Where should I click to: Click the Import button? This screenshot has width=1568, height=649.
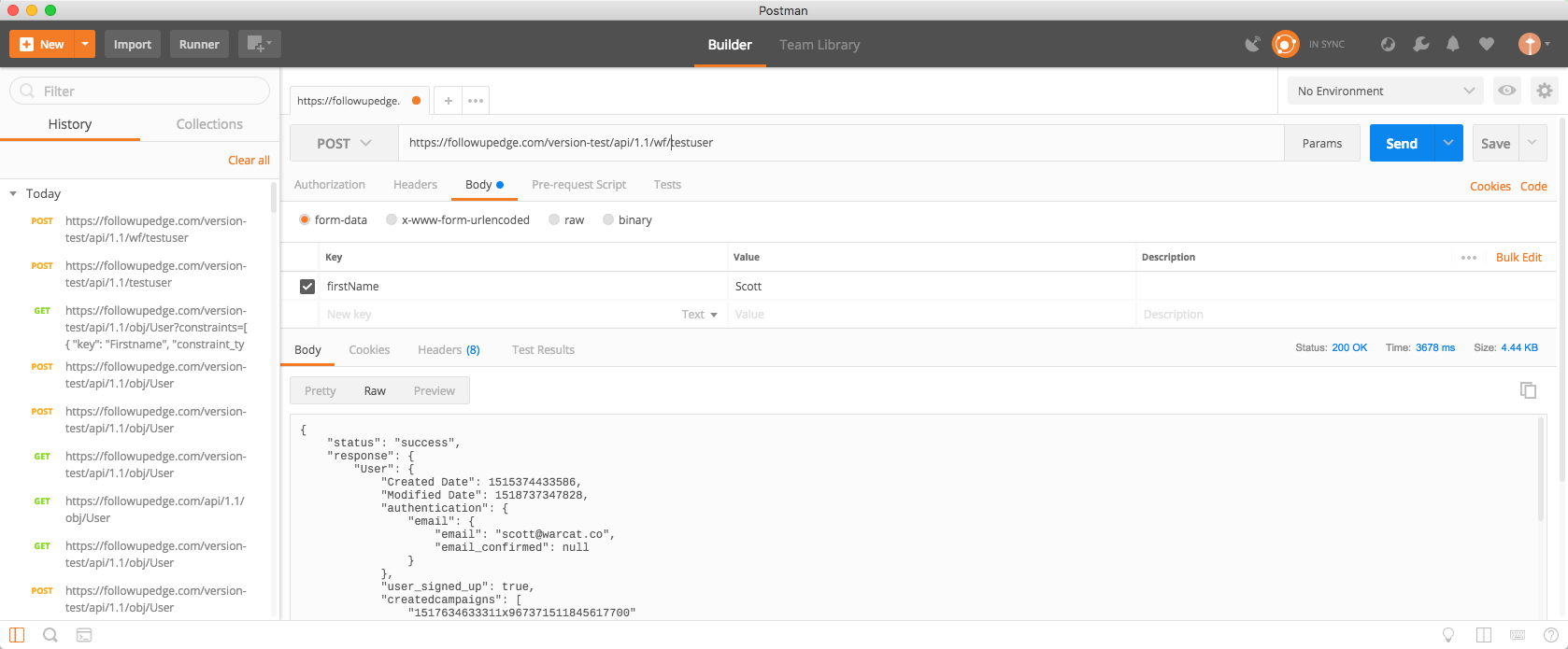coord(133,44)
